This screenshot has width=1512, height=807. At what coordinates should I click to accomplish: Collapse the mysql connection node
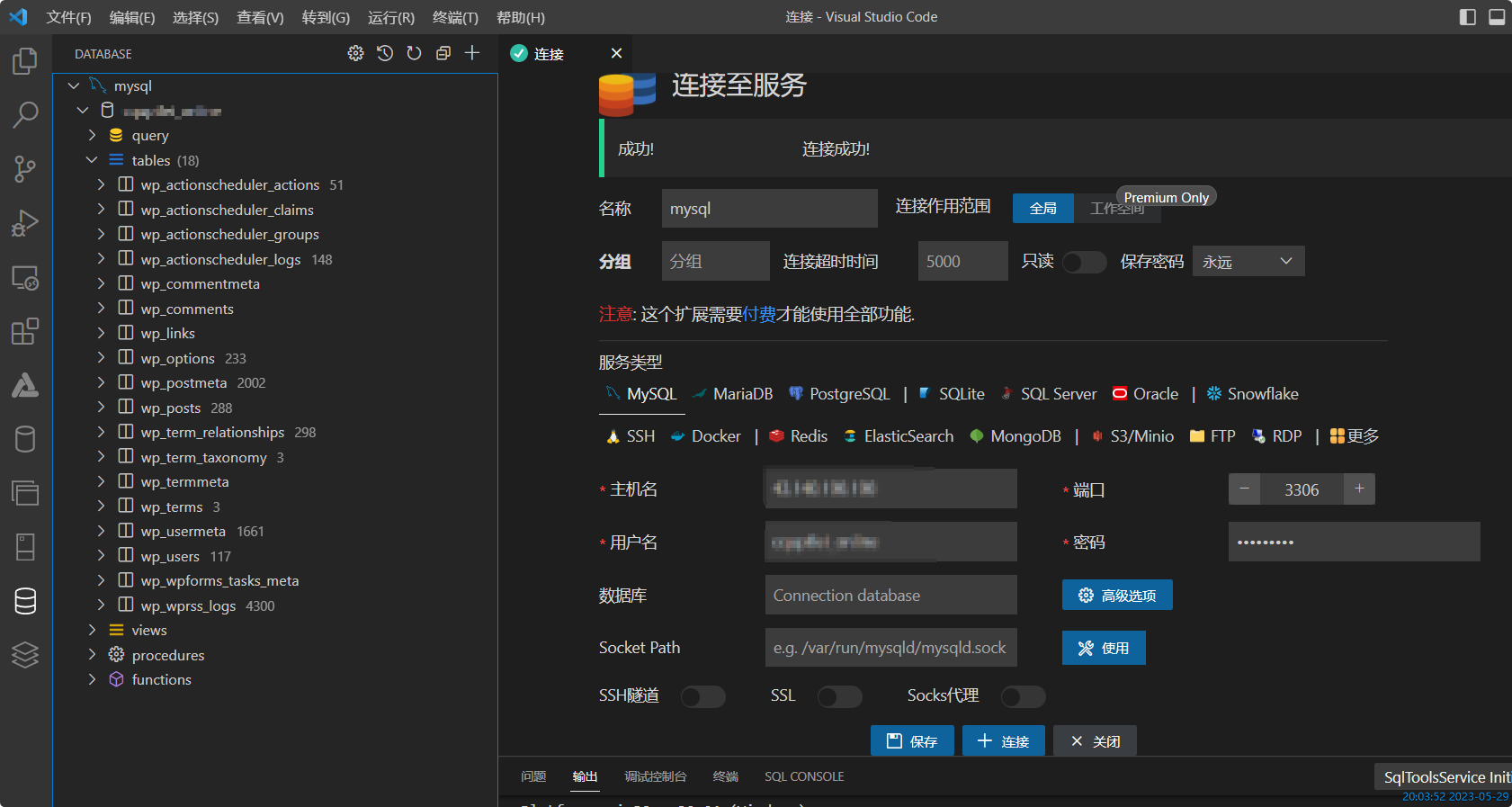[x=74, y=86]
